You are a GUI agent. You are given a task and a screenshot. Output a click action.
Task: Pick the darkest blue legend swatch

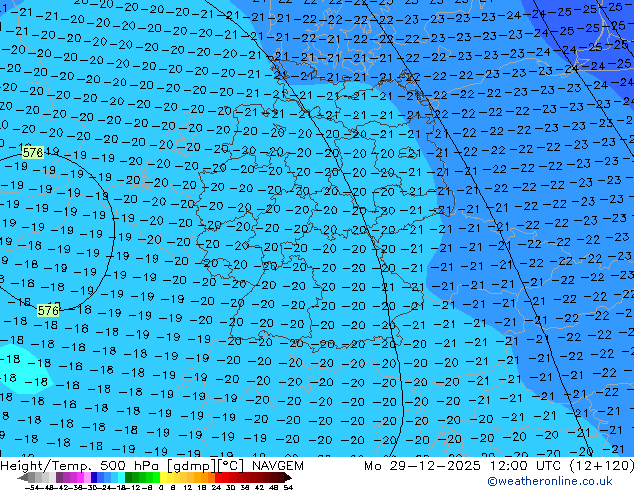(x=94, y=477)
